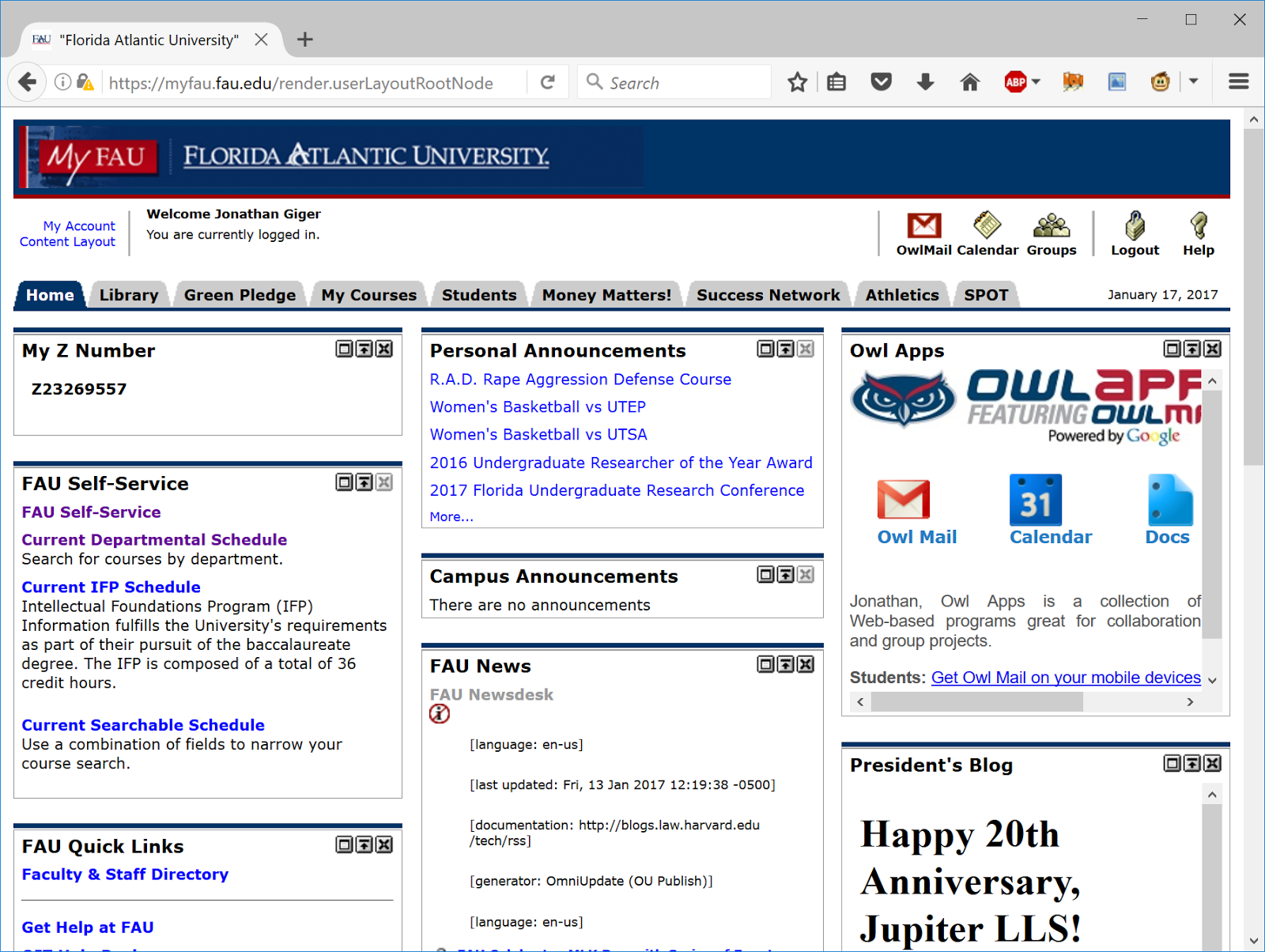The width and height of the screenshot is (1265, 952).
Task: Open the Library tab
Action: coord(129,295)
